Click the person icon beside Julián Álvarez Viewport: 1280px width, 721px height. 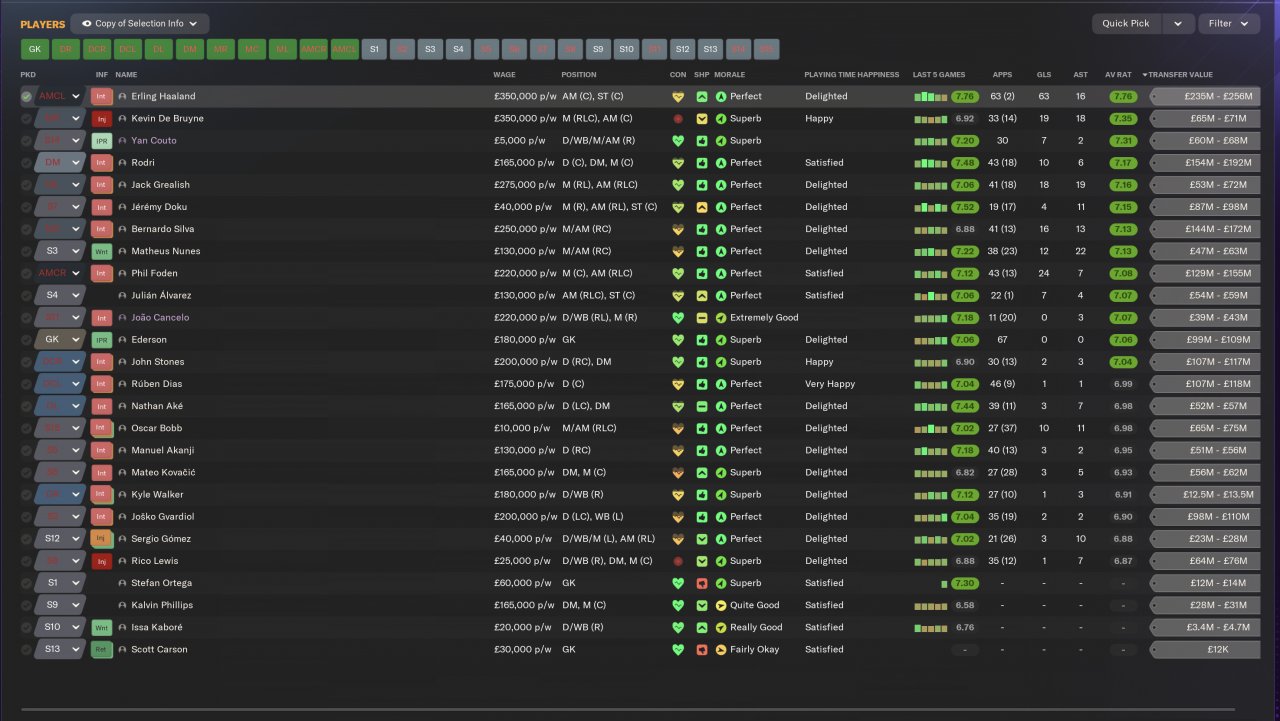click(122, 296)
